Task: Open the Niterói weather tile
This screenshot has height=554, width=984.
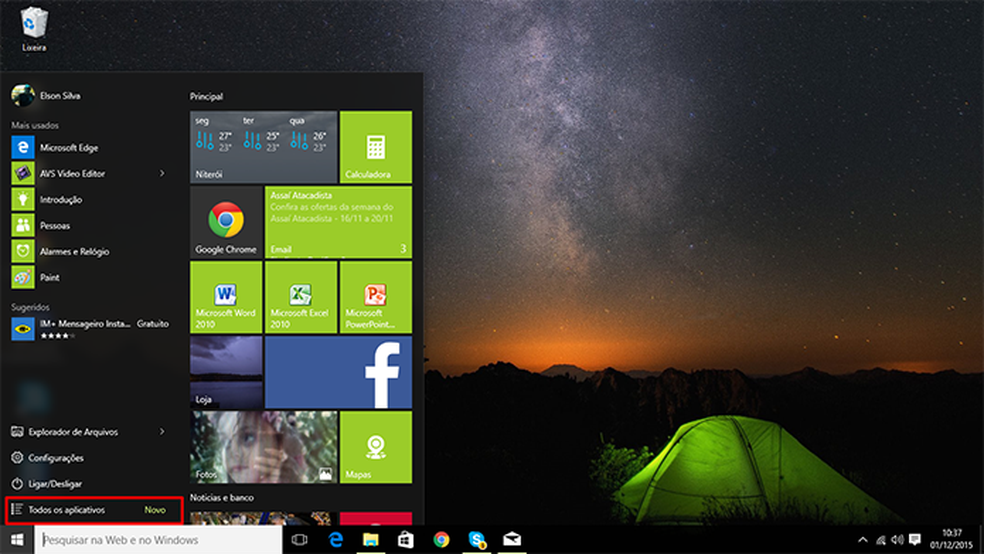Action: point(264,147)
